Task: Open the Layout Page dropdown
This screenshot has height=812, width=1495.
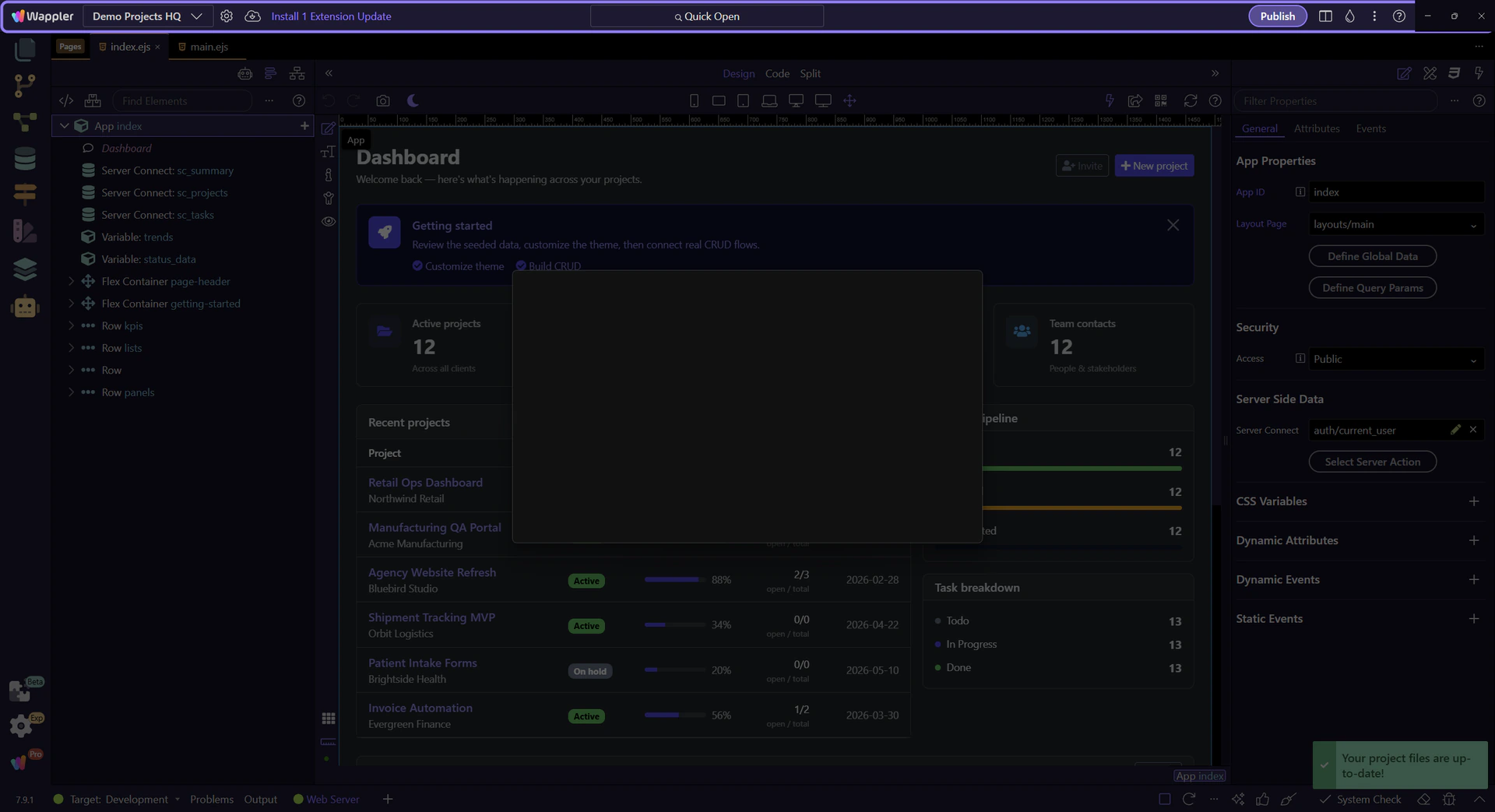Action: coord(1395,224)
